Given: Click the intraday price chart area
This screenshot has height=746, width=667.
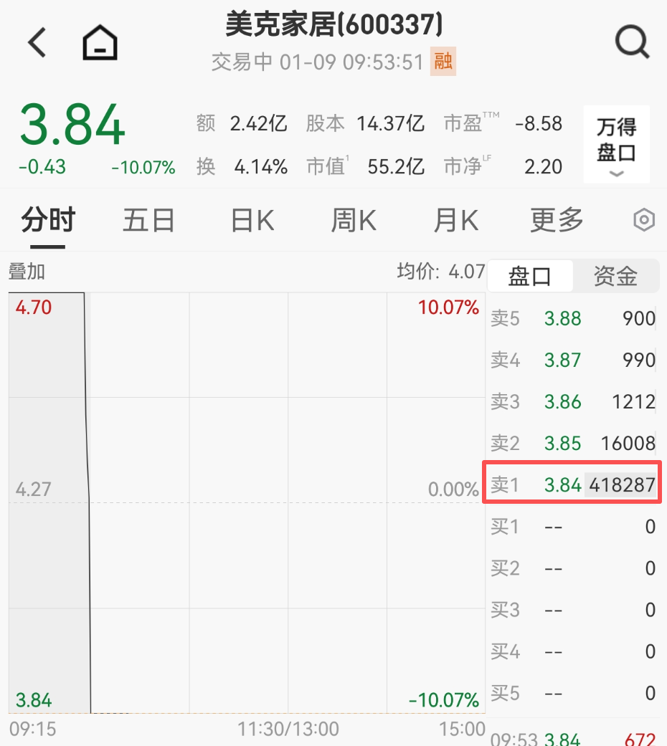Looking at the screenshot, I should [245, 500].
